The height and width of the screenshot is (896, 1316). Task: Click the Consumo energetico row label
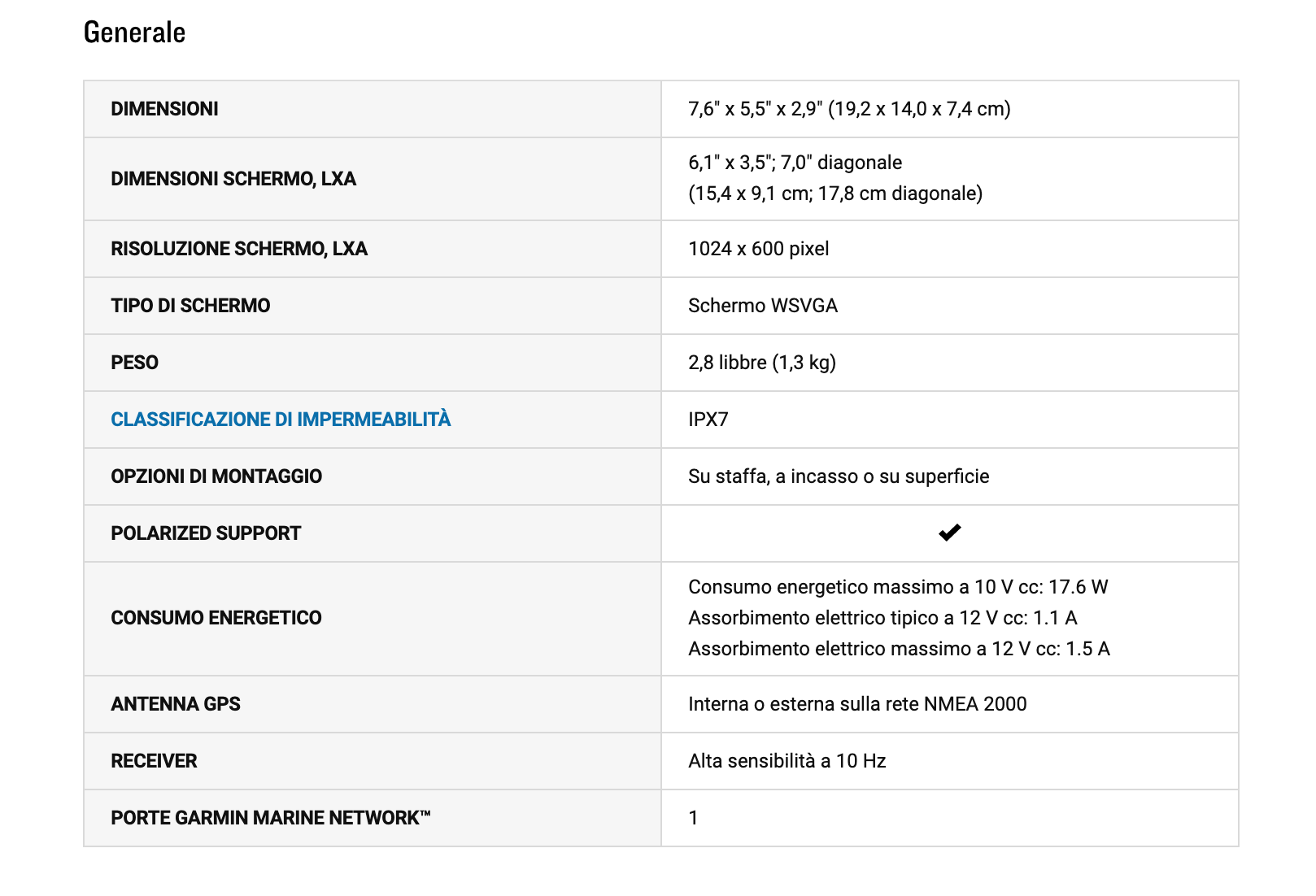[216, 618]
